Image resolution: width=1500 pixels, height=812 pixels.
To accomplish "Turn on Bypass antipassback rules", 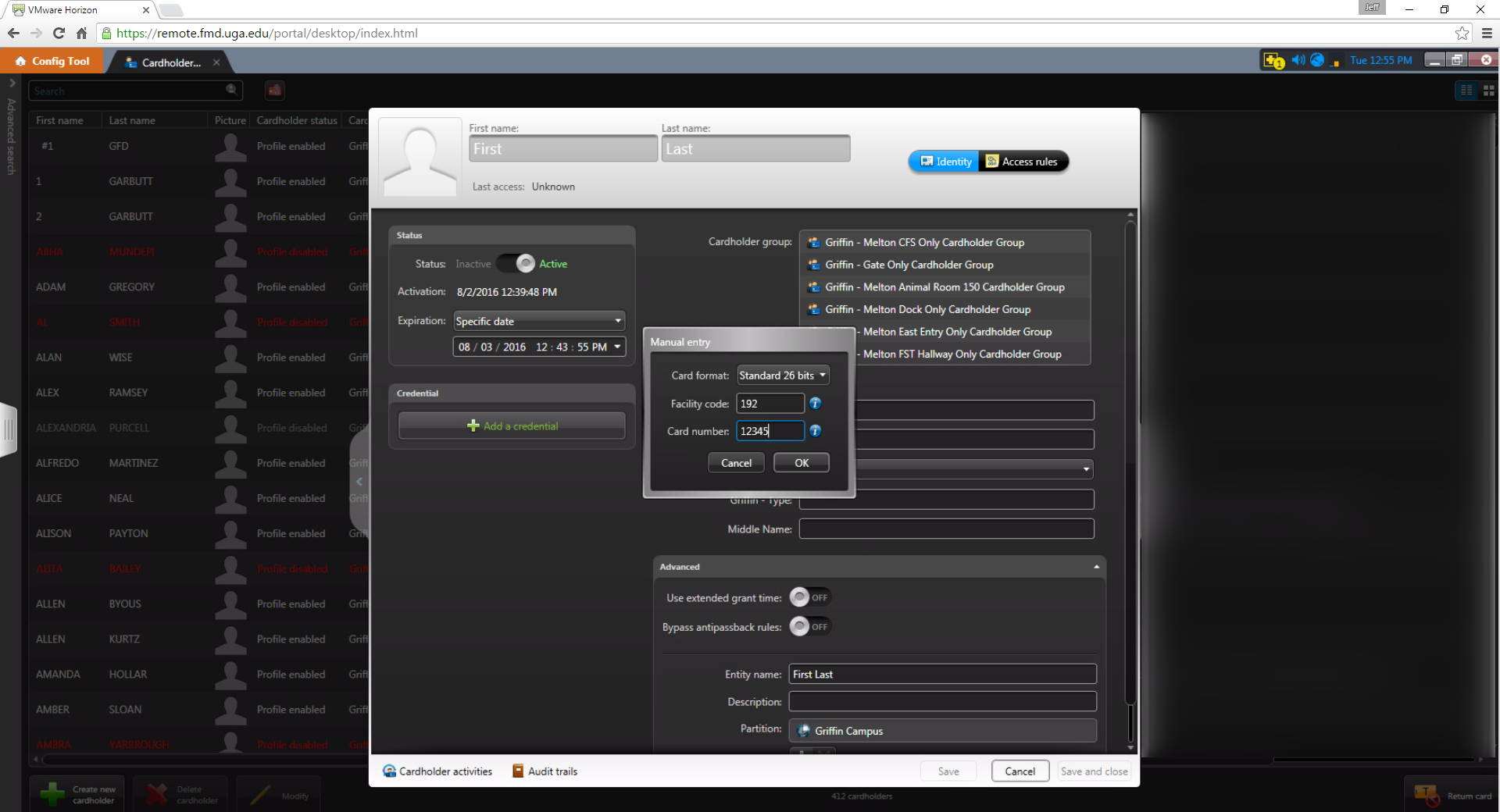I will pyautogui.click(x=809, y=627).
